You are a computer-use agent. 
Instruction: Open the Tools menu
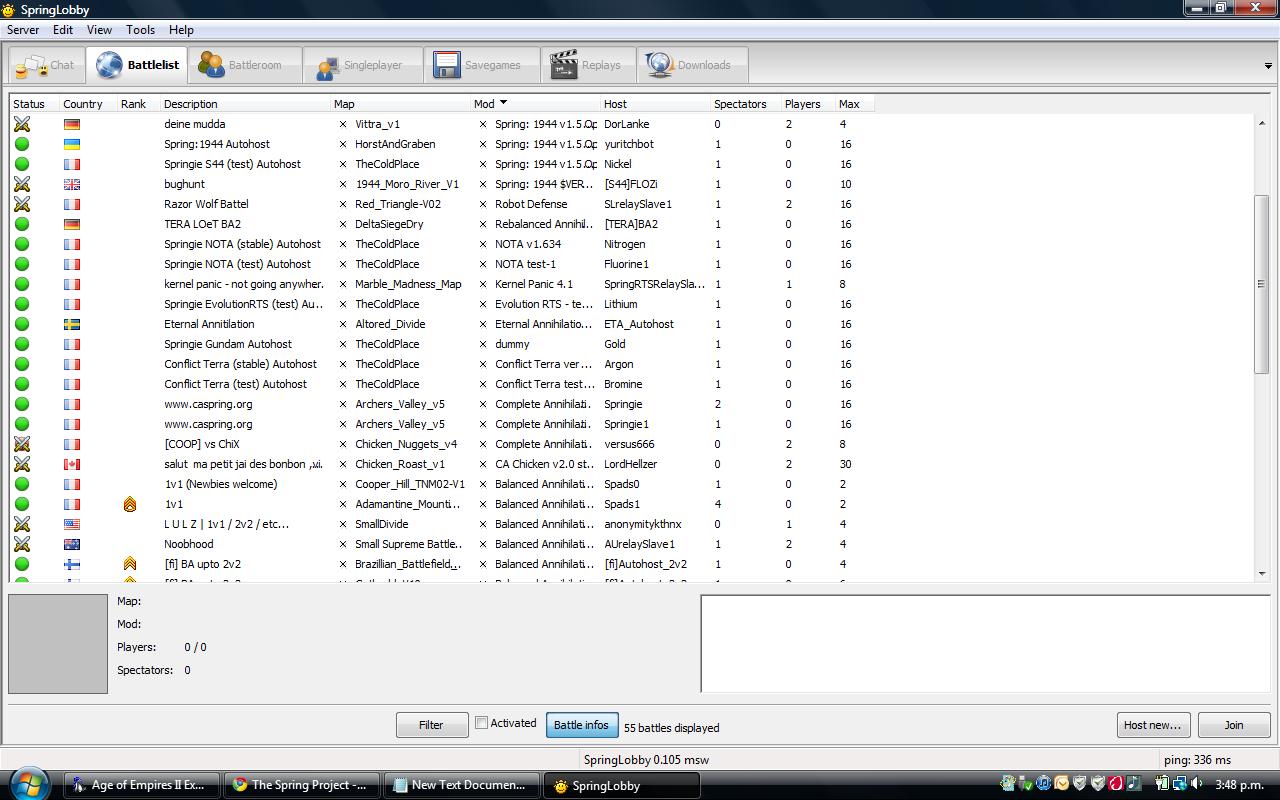point(140,30)
